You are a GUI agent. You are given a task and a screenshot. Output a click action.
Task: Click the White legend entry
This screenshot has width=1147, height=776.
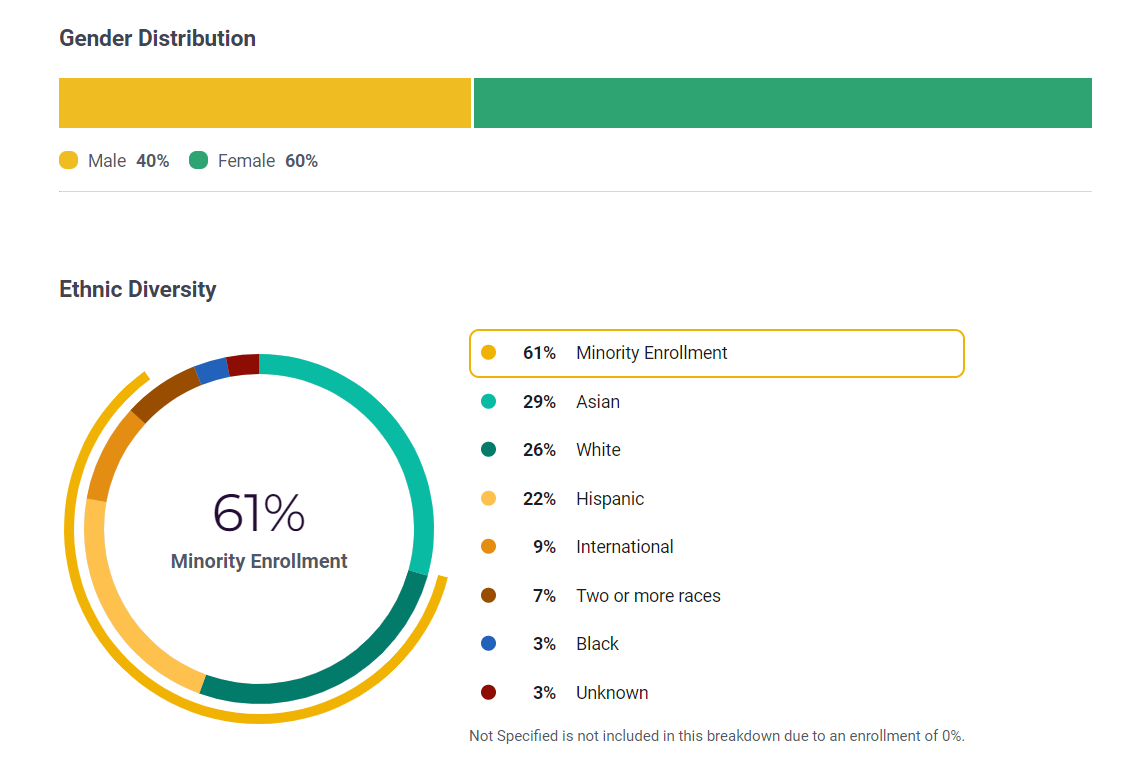coord(597,450)
